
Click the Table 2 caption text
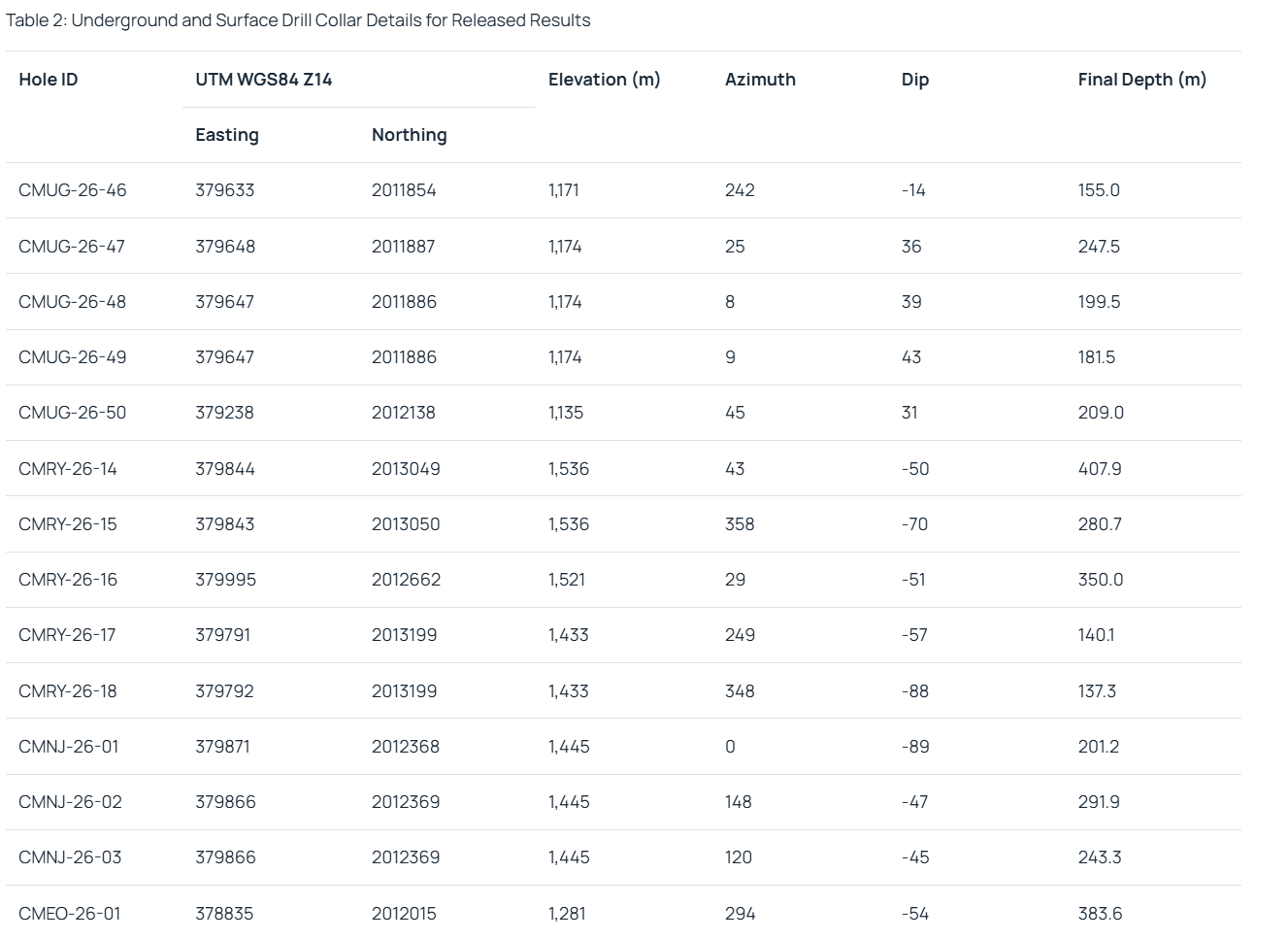(298, 20)
